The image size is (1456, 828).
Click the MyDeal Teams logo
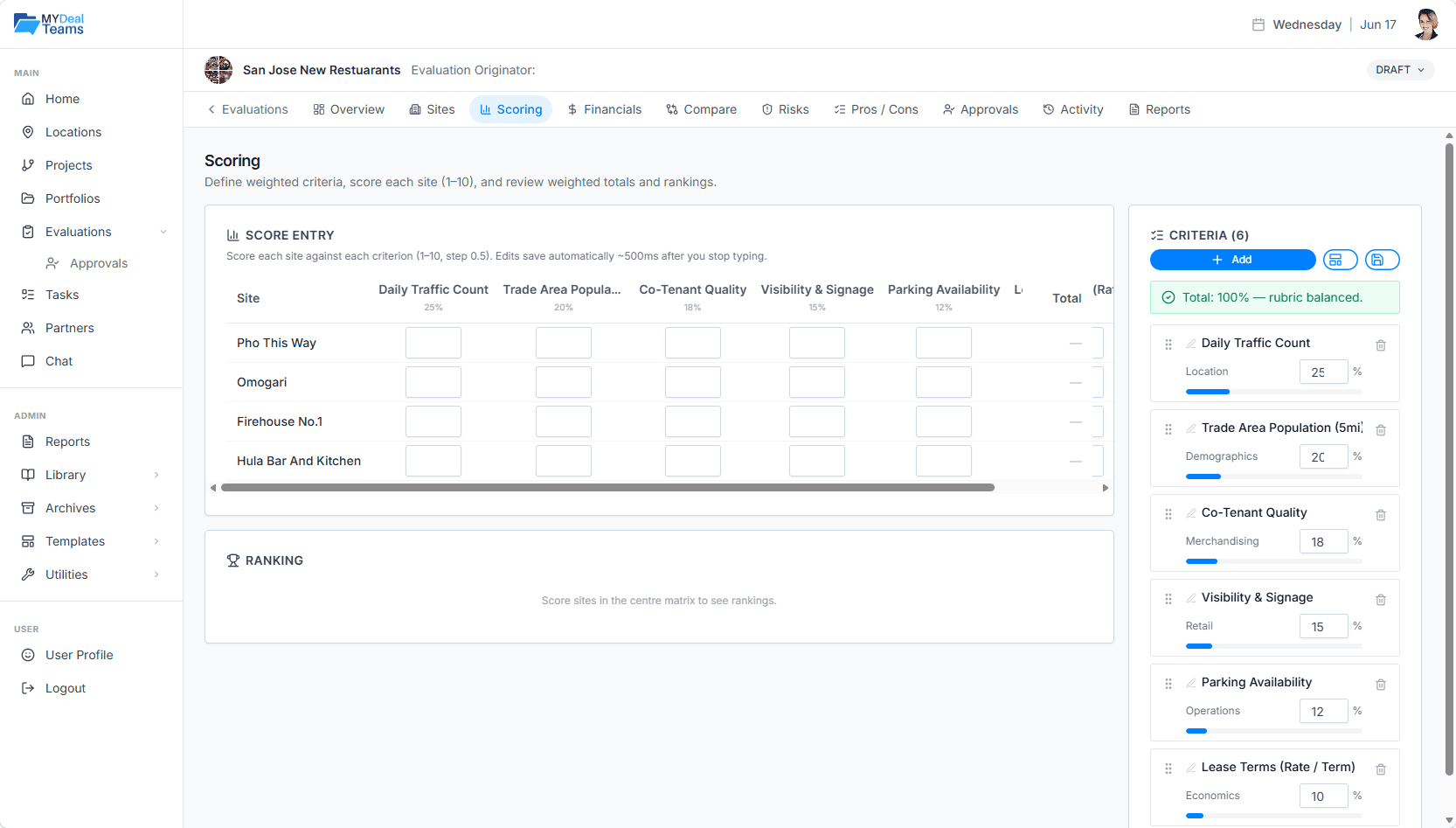pyautogui.click(x=49, y=24)
